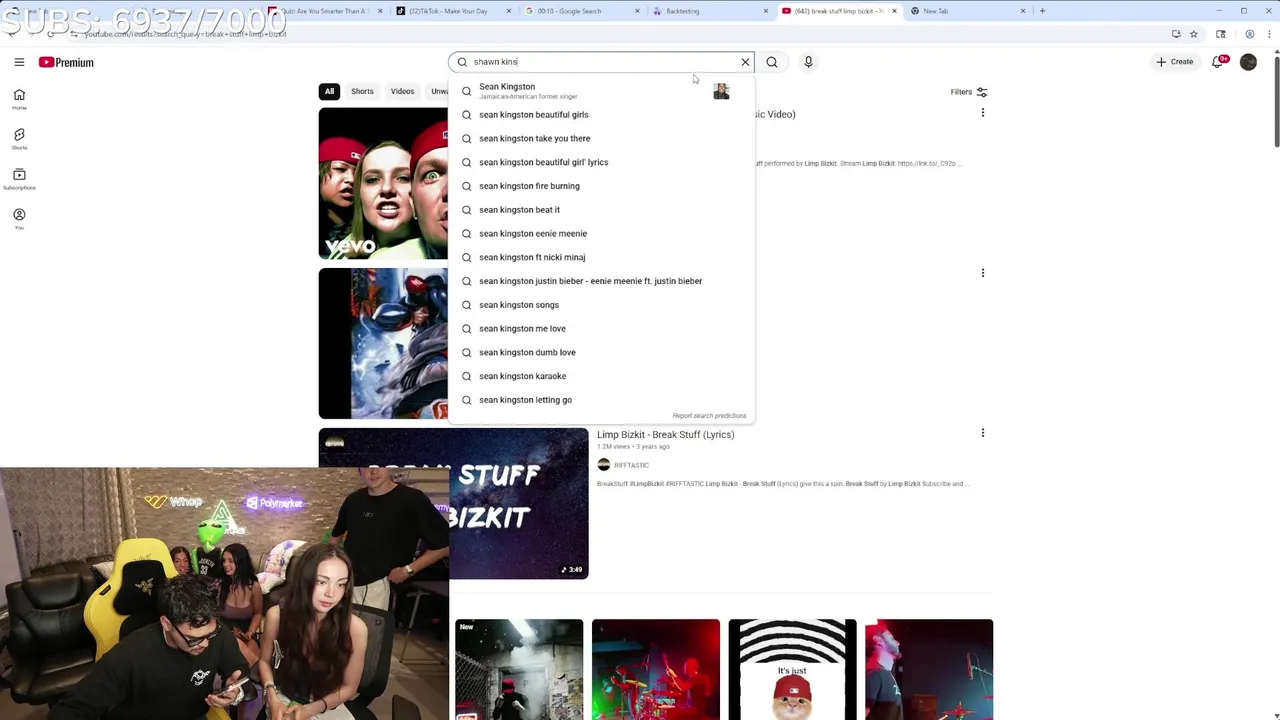Choose 'sean kingston eenie meenie' suggestion
The width and height of the screenshot is (1280, 720).
click(601, 233)
